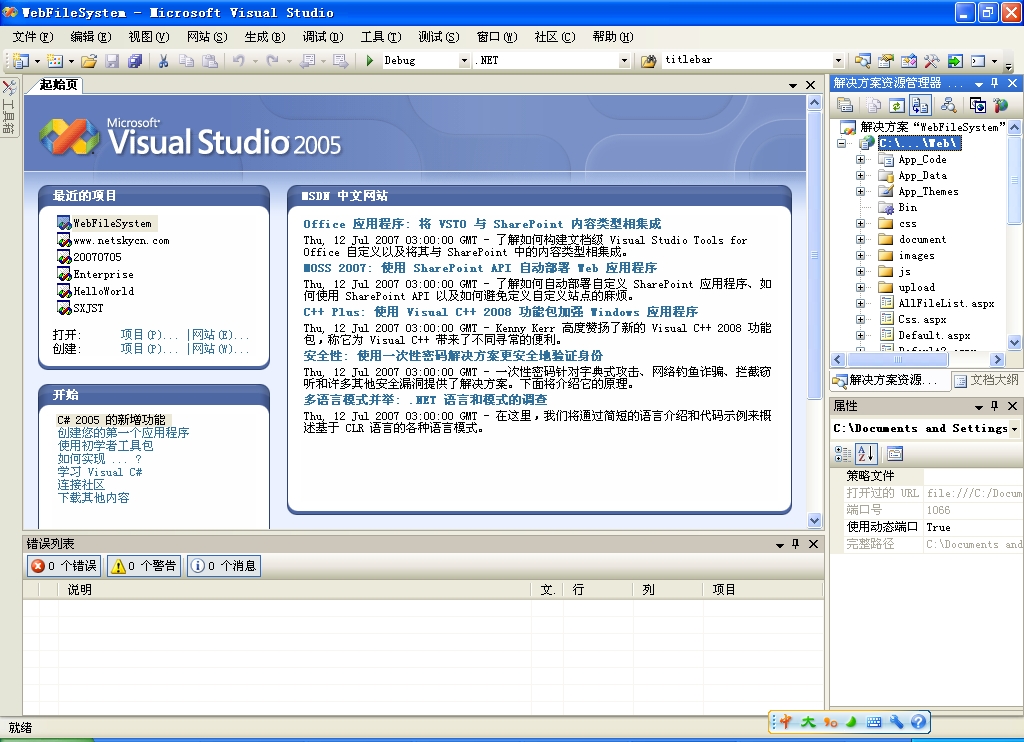This screenshot has height=742, width=1024.
Task: Click the Save All icon
Action: (135, 61)
